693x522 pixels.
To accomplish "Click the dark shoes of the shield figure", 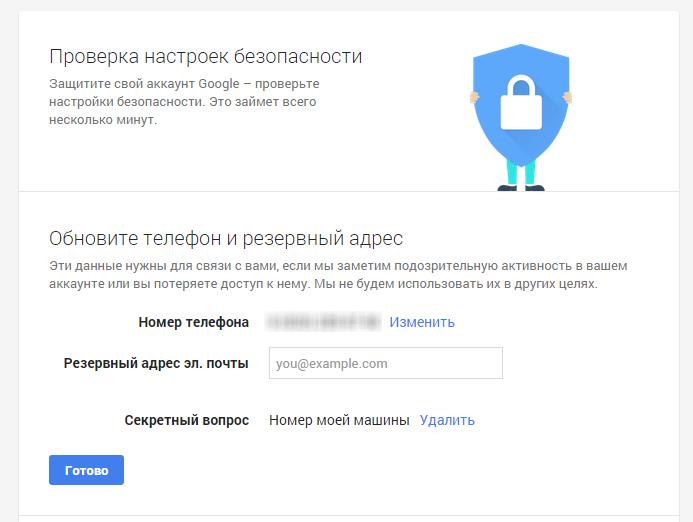I will point(521,188).
